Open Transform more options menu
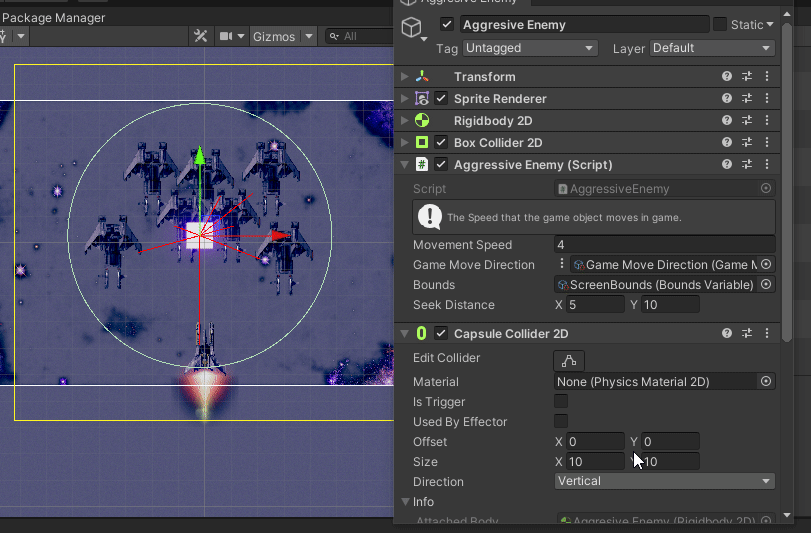Image resolution: width=811 pixels, height=533 pixels. (x=767, y=77)
